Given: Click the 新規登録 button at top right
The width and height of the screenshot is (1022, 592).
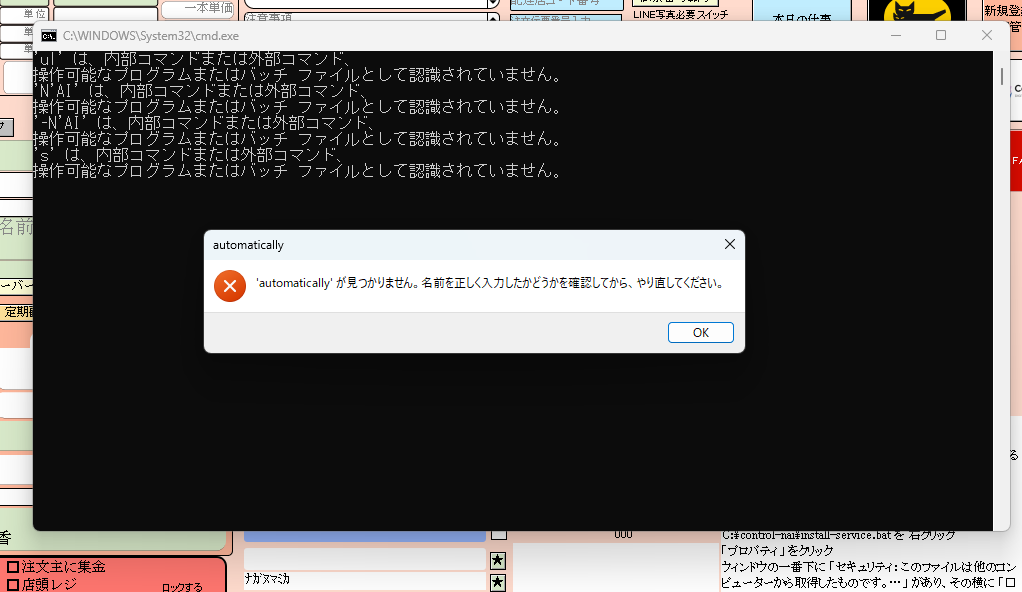Looking at the screenshot, I should [x=1002, y=10].
